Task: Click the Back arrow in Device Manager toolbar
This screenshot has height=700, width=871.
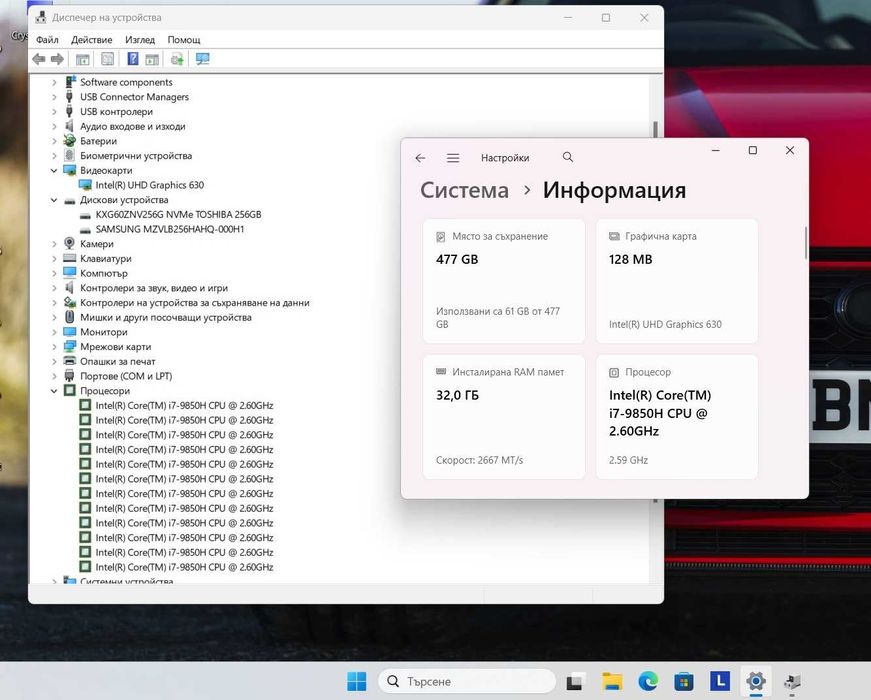Action: tap(38, 59)
